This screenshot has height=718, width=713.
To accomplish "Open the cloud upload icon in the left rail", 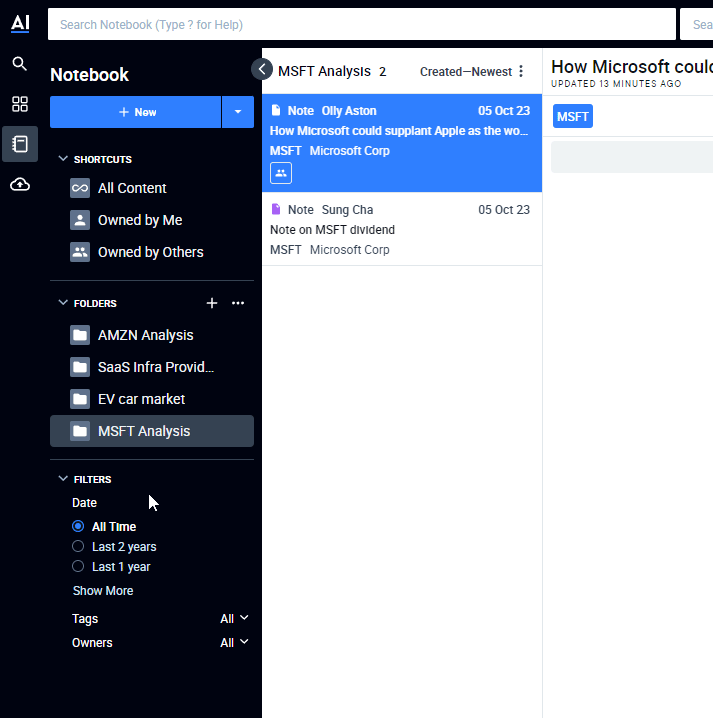I will coord(20,185).
